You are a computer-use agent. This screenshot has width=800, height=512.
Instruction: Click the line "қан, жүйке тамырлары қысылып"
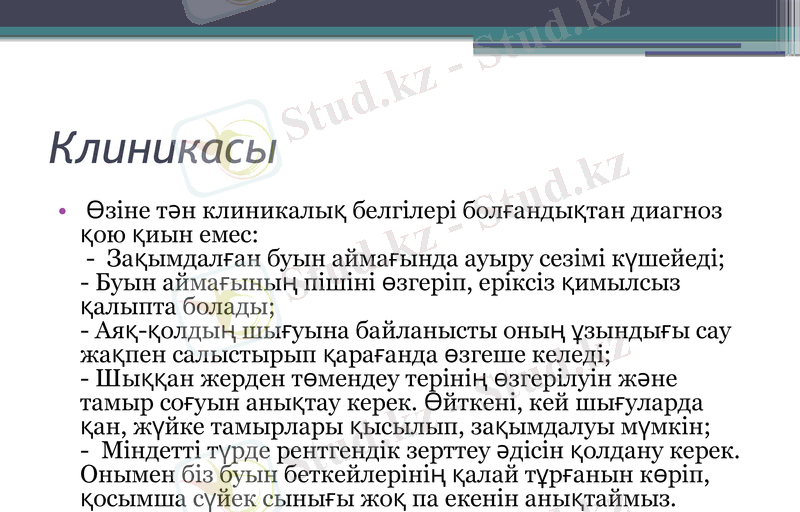(x=395, y=427)
